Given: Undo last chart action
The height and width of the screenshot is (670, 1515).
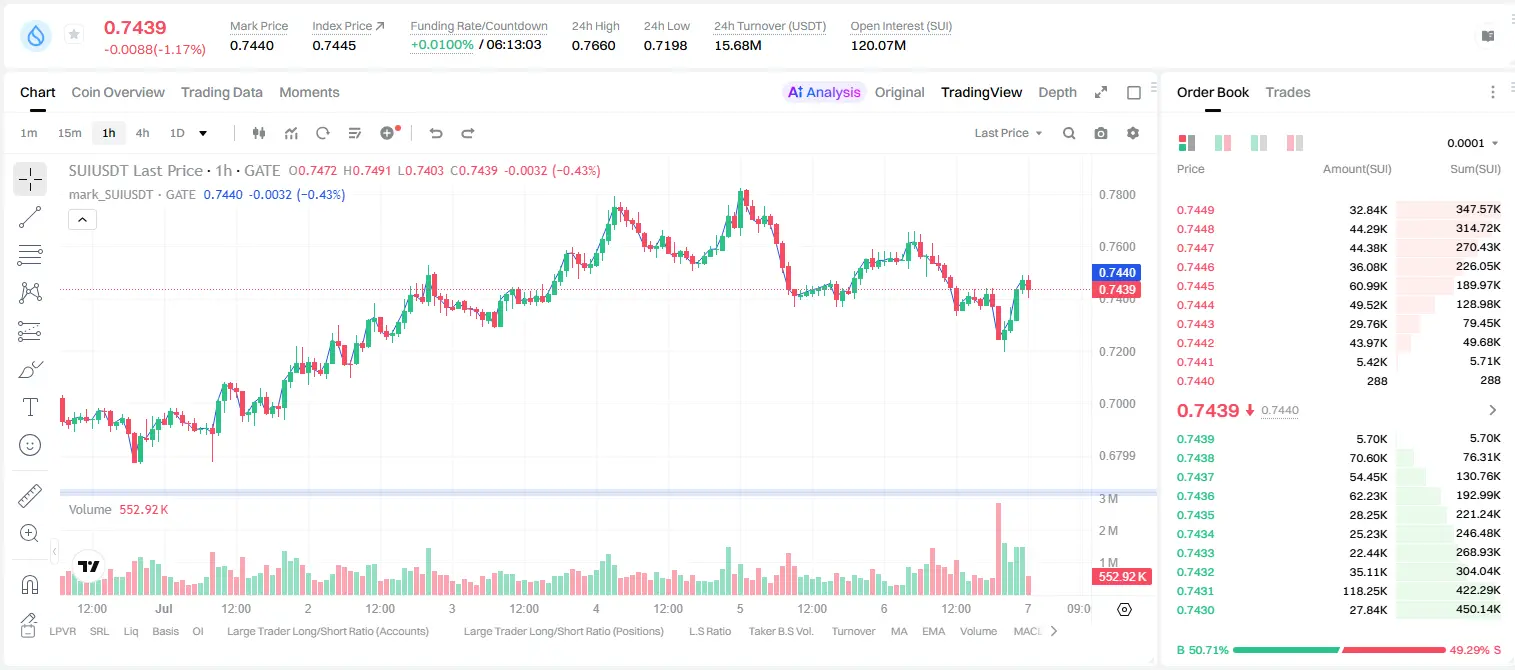Looking at the screenshot, I should [x=436, y=133].
